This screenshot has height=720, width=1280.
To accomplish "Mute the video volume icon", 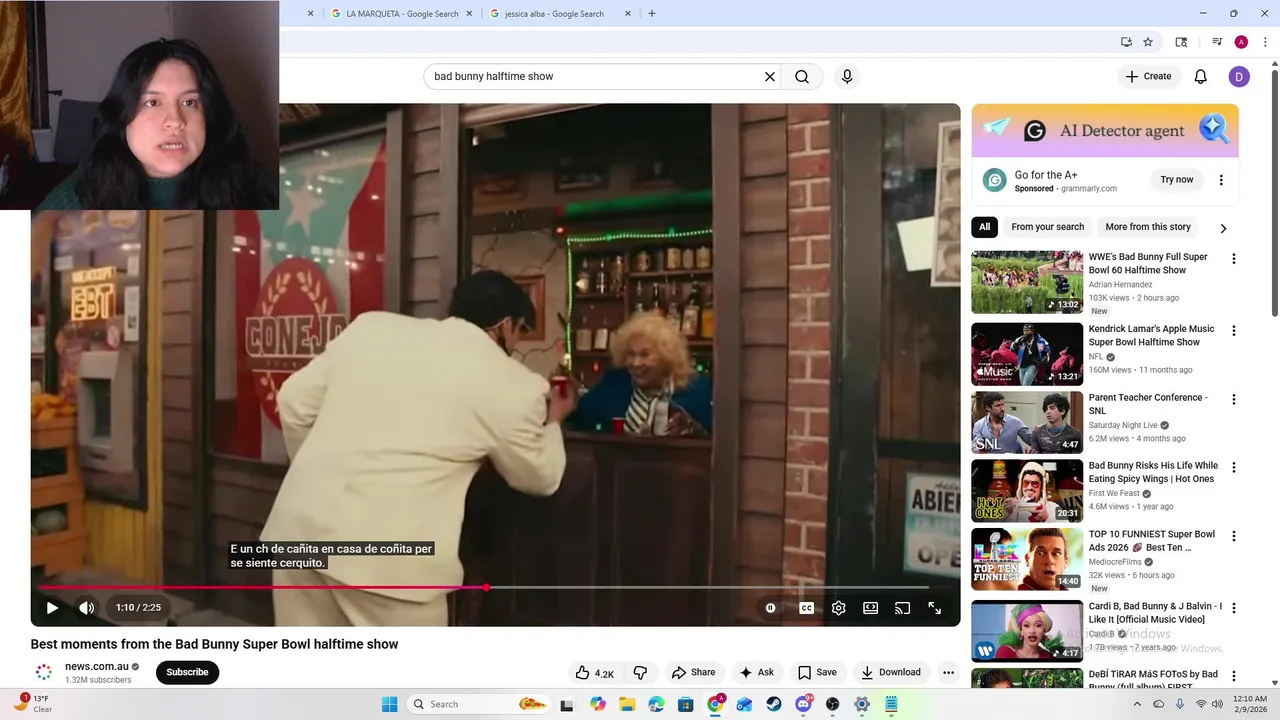I will click(87, 607).
